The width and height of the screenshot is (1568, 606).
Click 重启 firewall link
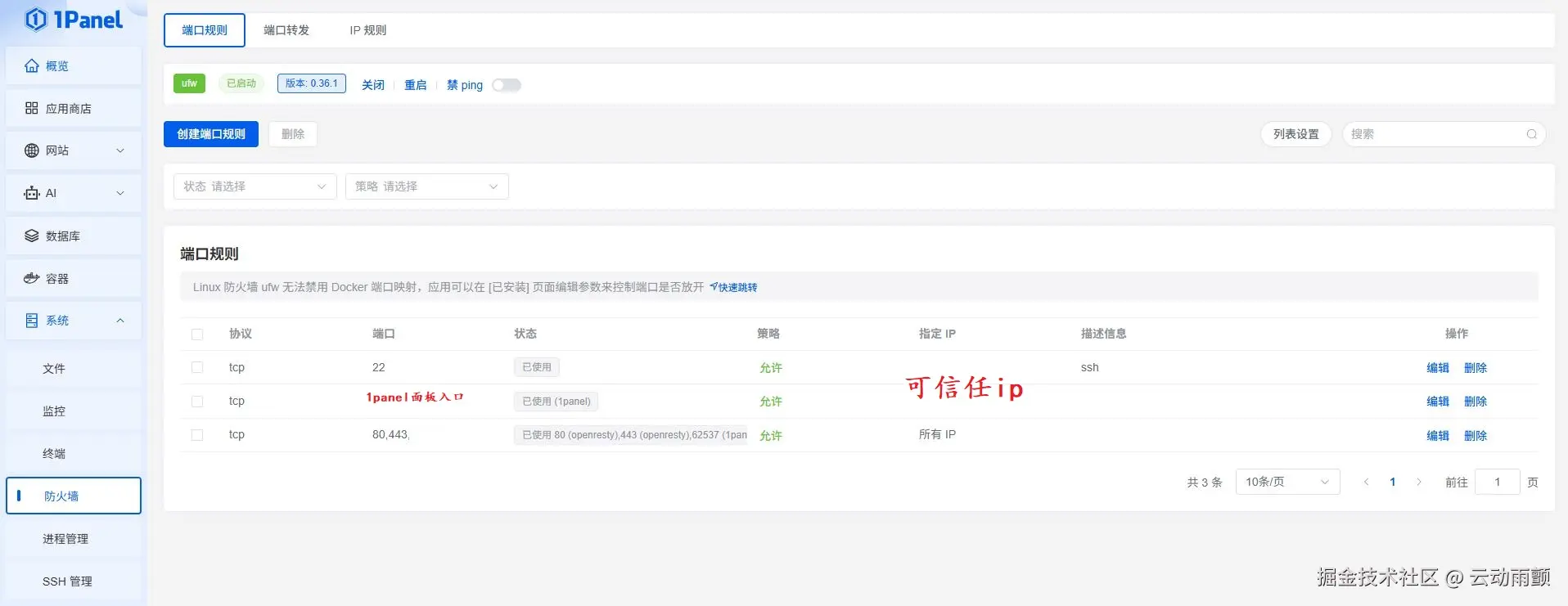tap(416, 85)
